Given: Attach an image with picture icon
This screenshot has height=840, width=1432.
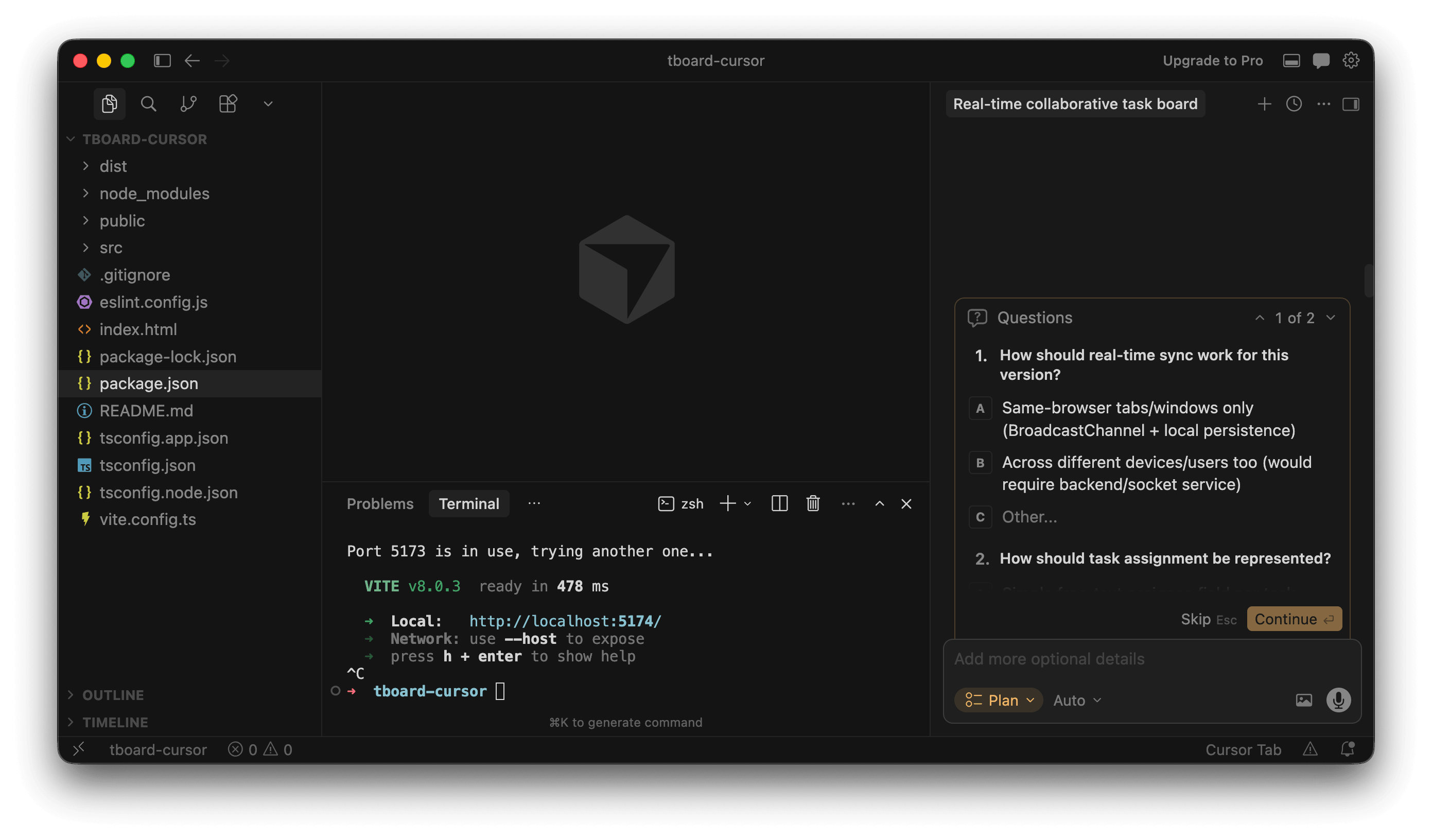Looking at the screenshot, I should 1304,701.
